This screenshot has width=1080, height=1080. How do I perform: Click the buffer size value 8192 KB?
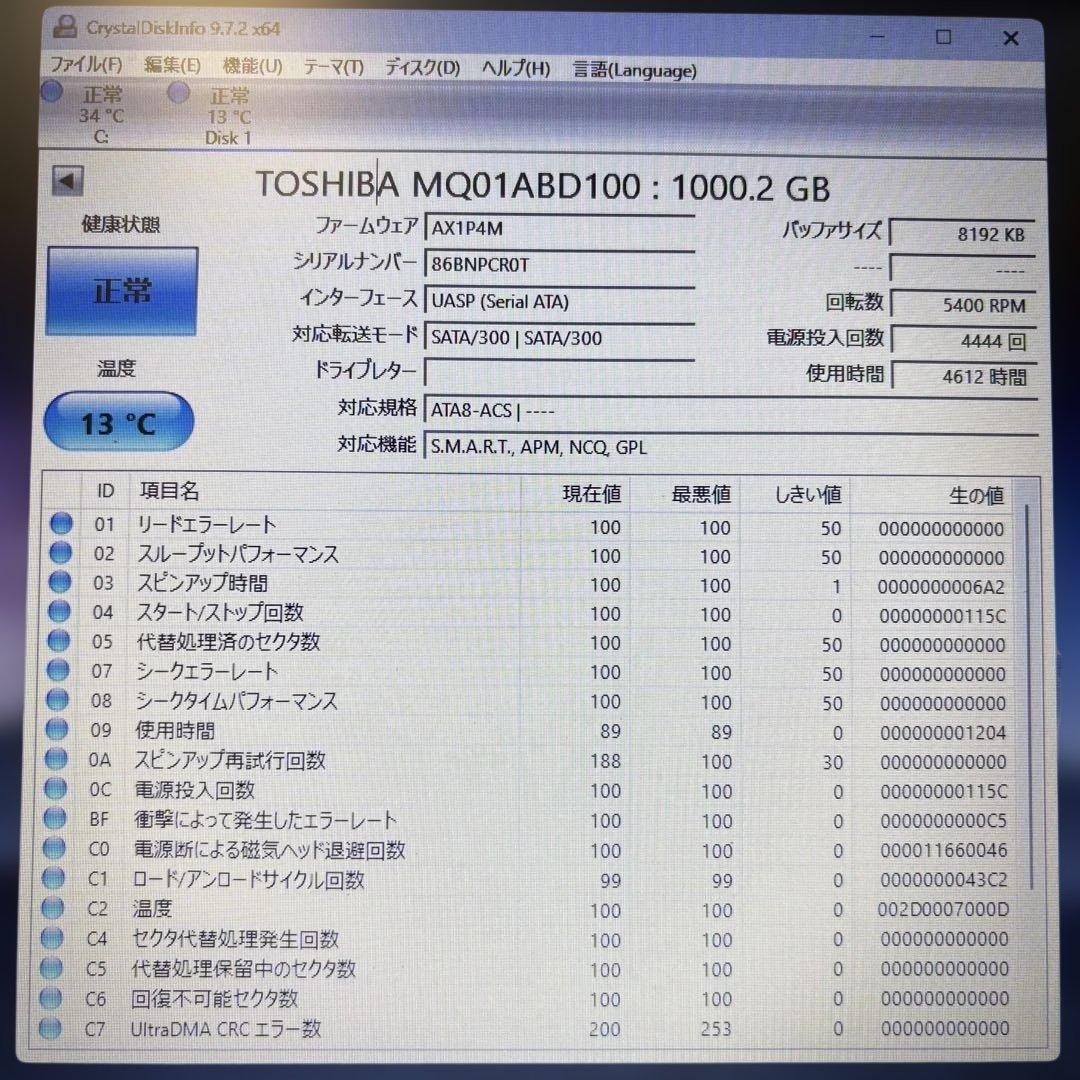tap(963, 233)
